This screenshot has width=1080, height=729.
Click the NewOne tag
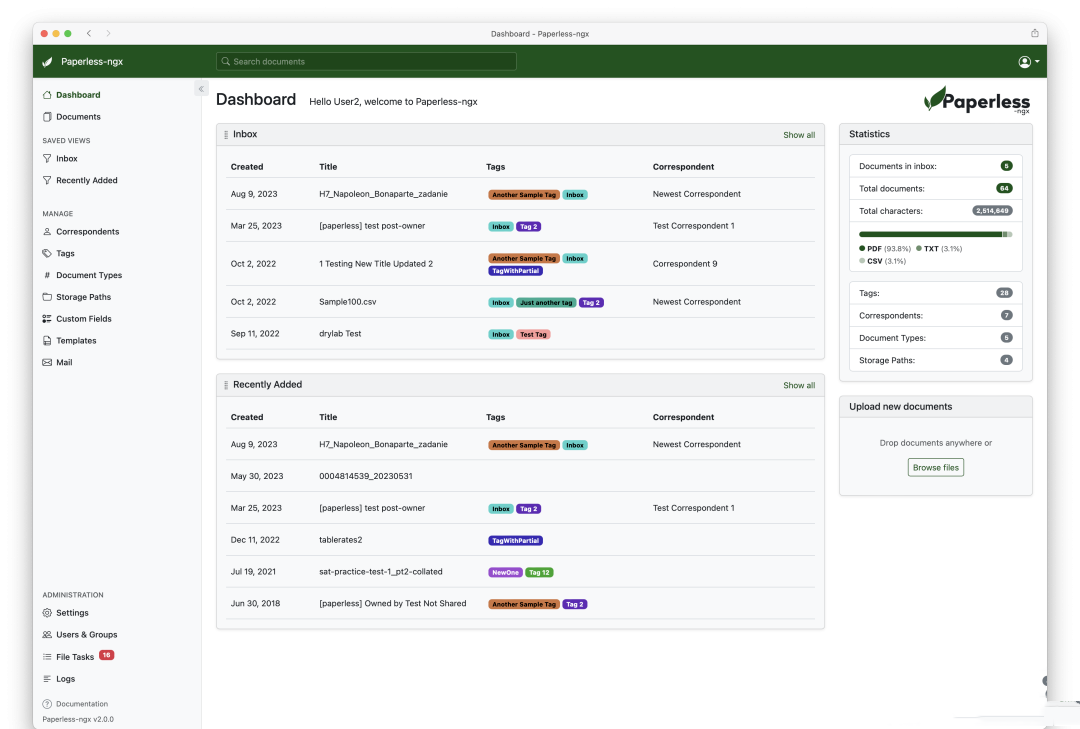[x=506, y=573]
